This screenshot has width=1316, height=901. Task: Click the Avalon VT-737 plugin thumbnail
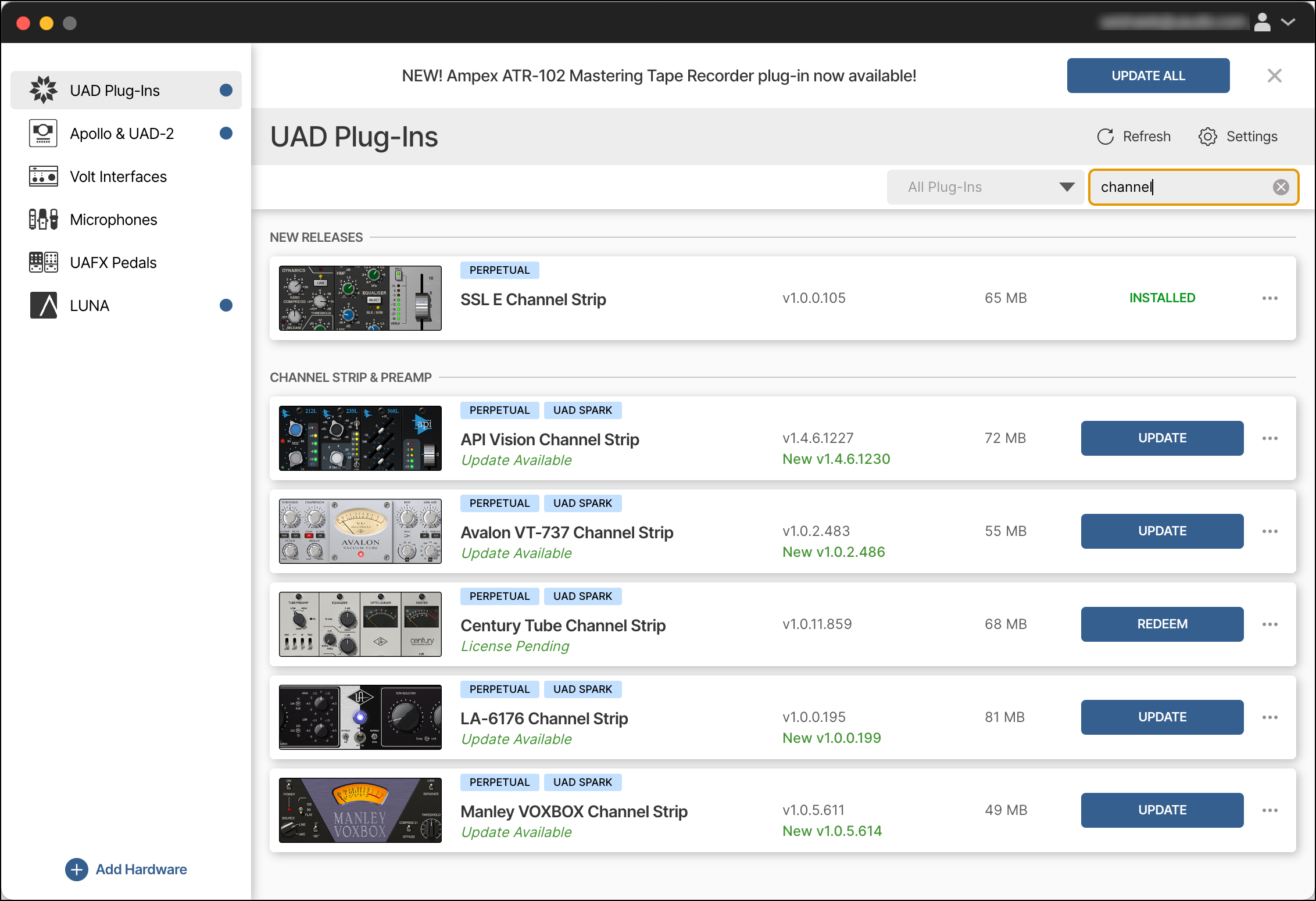pyautogui.click(x=360, y=531)
